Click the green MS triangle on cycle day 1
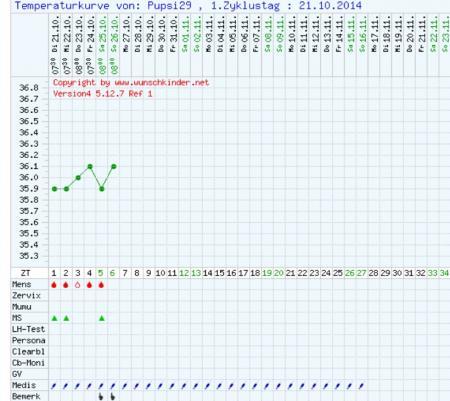Screen dimensions: 450x401 (x=54, y=318)
